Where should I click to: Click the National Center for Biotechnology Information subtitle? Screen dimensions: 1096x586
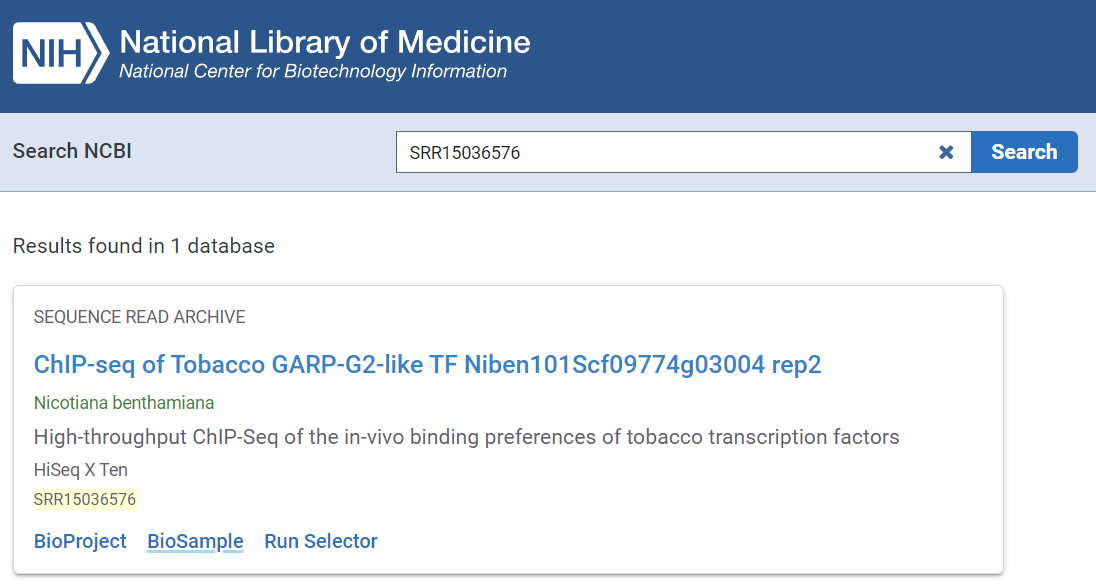[312, 72]
